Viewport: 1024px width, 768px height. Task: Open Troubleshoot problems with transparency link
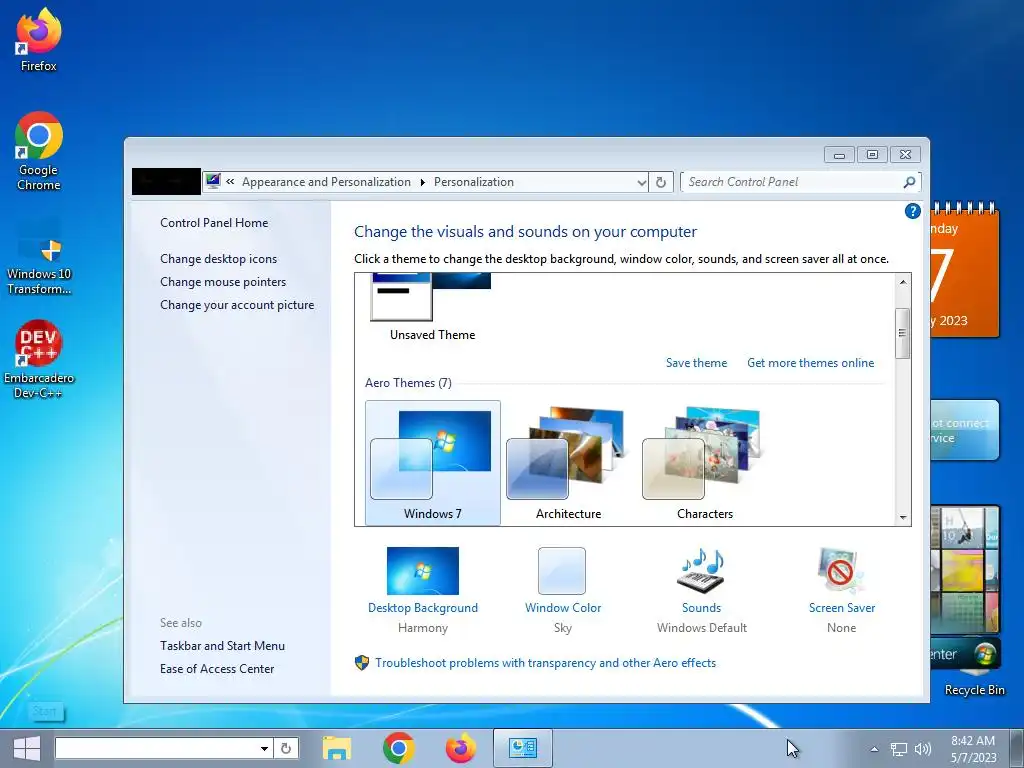[x=545, y=663]
